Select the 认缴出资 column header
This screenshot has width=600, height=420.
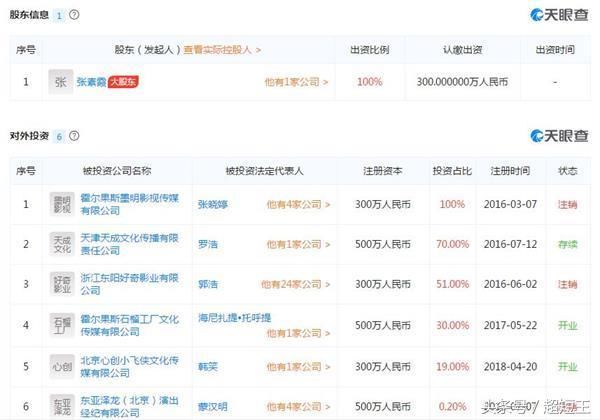point(462,50)
